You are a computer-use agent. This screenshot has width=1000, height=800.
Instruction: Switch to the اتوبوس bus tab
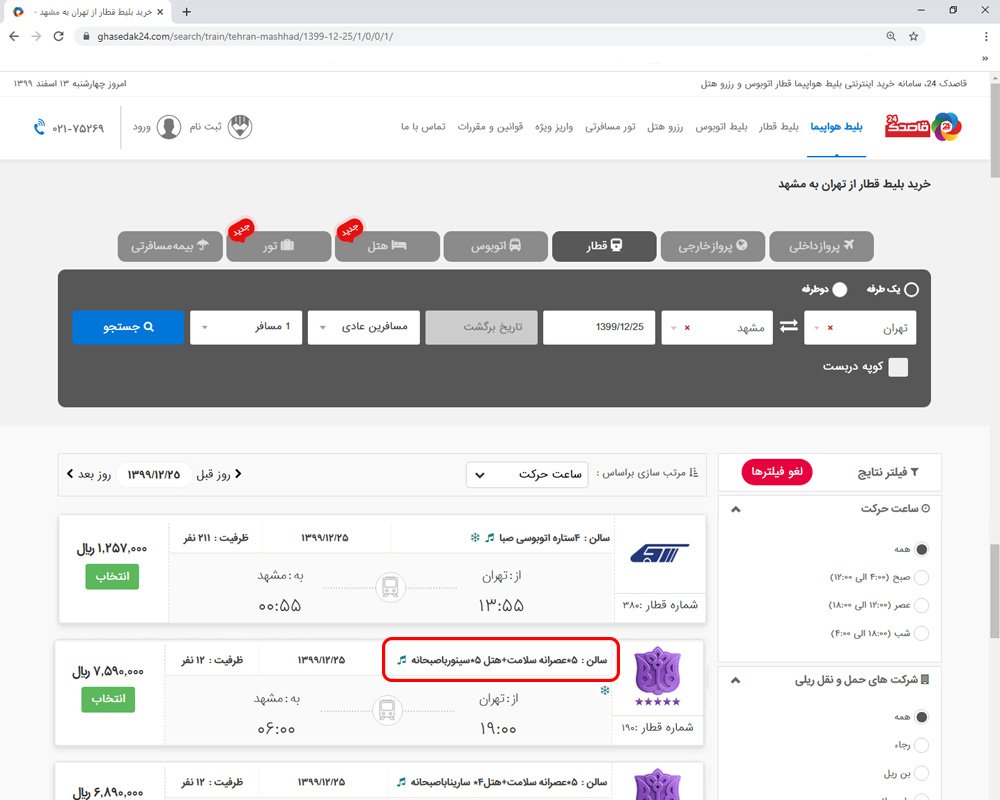click(495, 246)
